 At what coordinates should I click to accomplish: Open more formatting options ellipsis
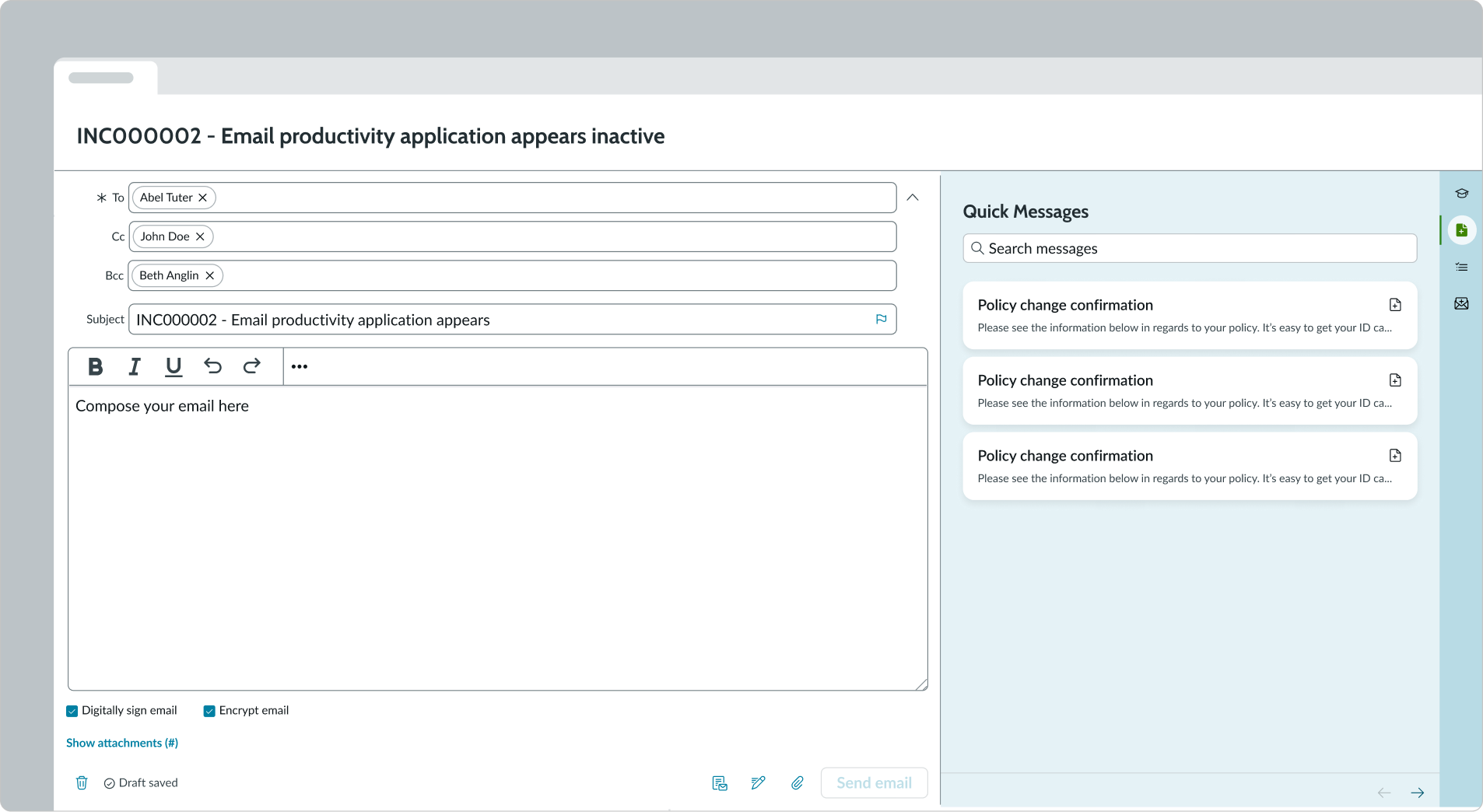300,366
